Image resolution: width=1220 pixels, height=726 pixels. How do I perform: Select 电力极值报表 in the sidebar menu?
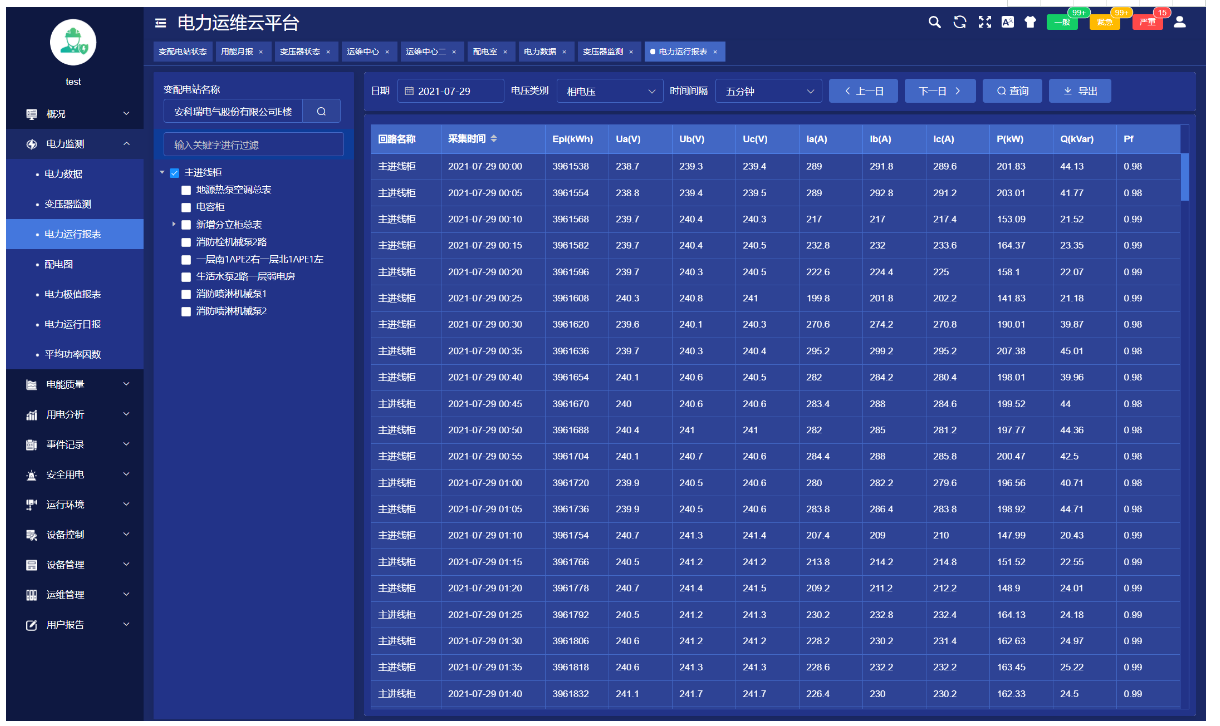click(x=73, y=295)
